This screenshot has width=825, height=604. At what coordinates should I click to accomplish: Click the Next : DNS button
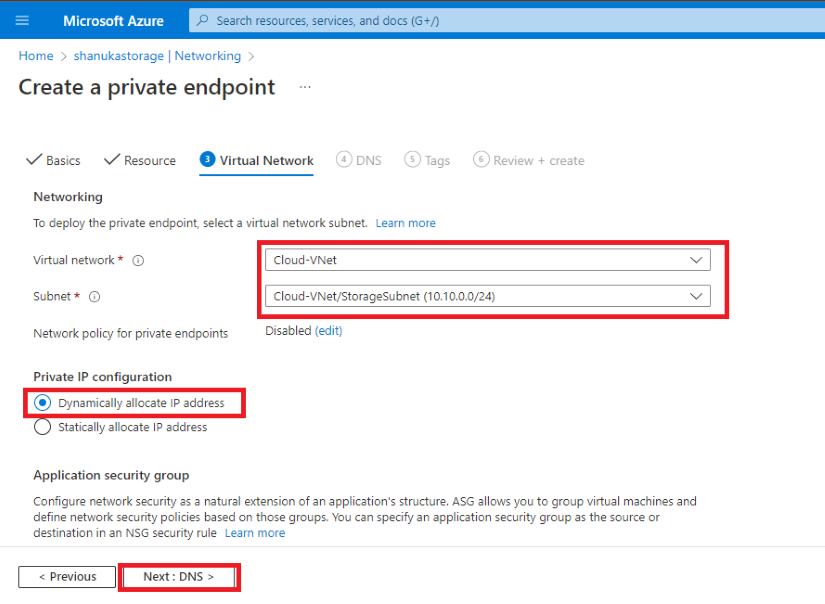tap(179, 577)
